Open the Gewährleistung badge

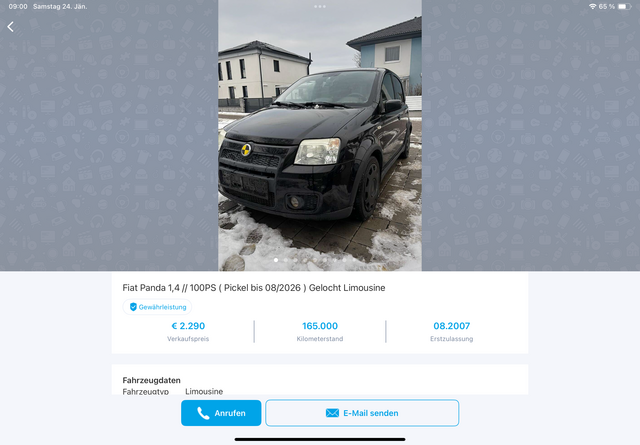158,307
